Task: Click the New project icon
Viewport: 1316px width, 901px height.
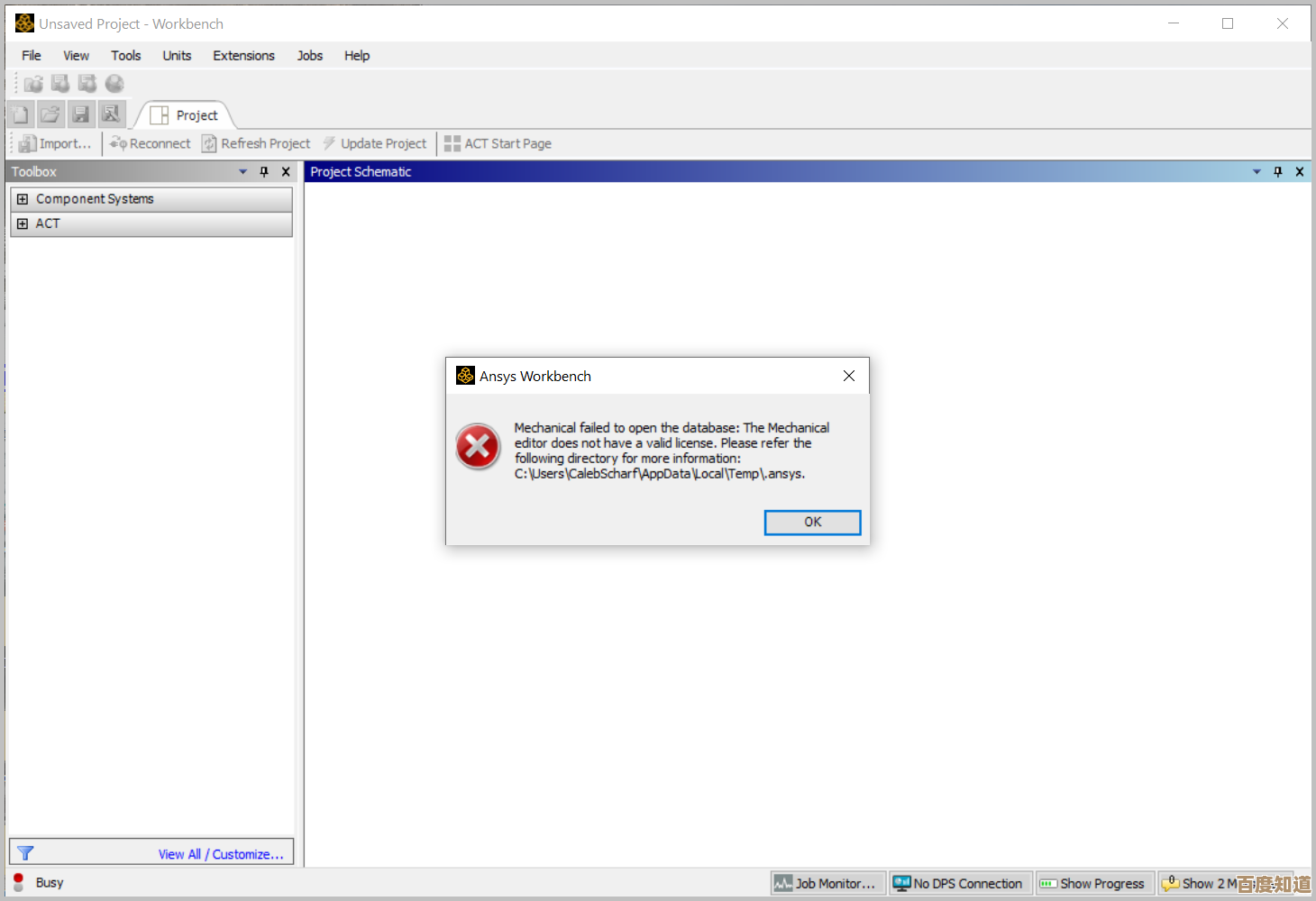Action: (x=21, y=114)
